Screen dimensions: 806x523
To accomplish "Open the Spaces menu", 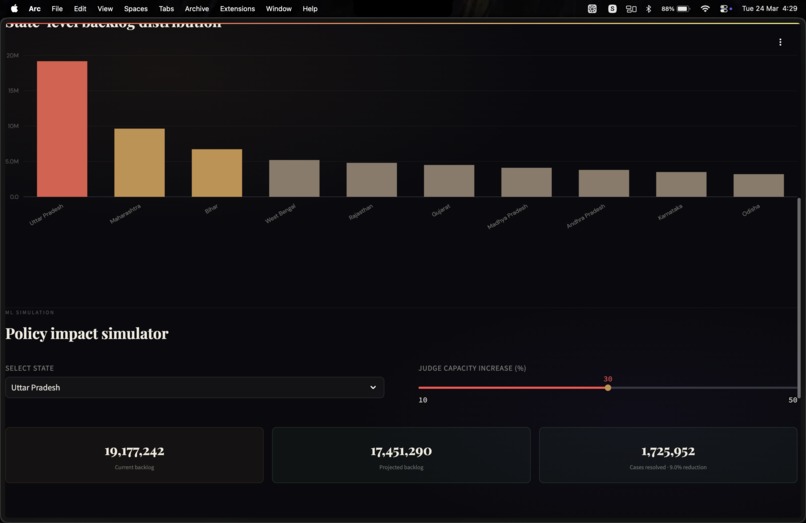I will (136, 9).
